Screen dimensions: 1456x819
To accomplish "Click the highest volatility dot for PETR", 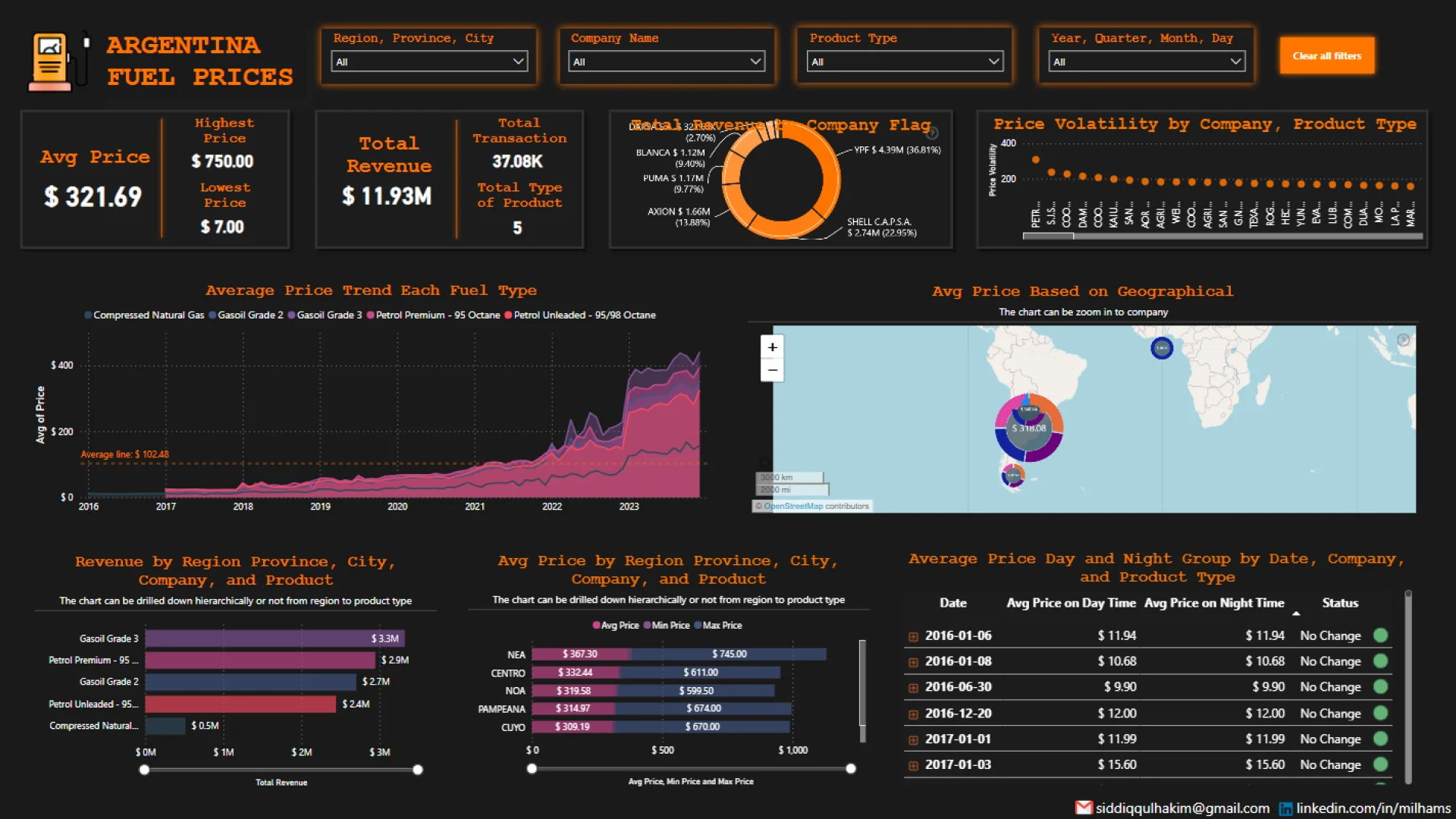I will coord(1036,160).
